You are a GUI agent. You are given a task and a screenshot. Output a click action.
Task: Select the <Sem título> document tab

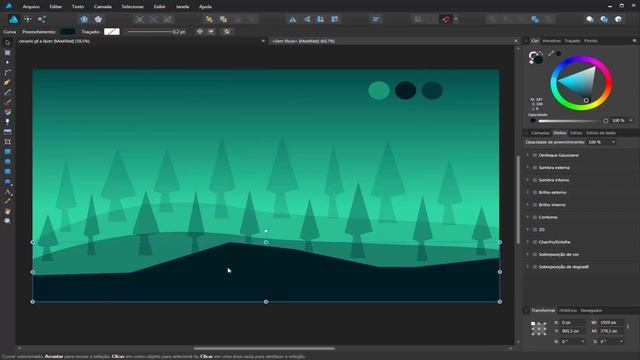coord(303,41)
